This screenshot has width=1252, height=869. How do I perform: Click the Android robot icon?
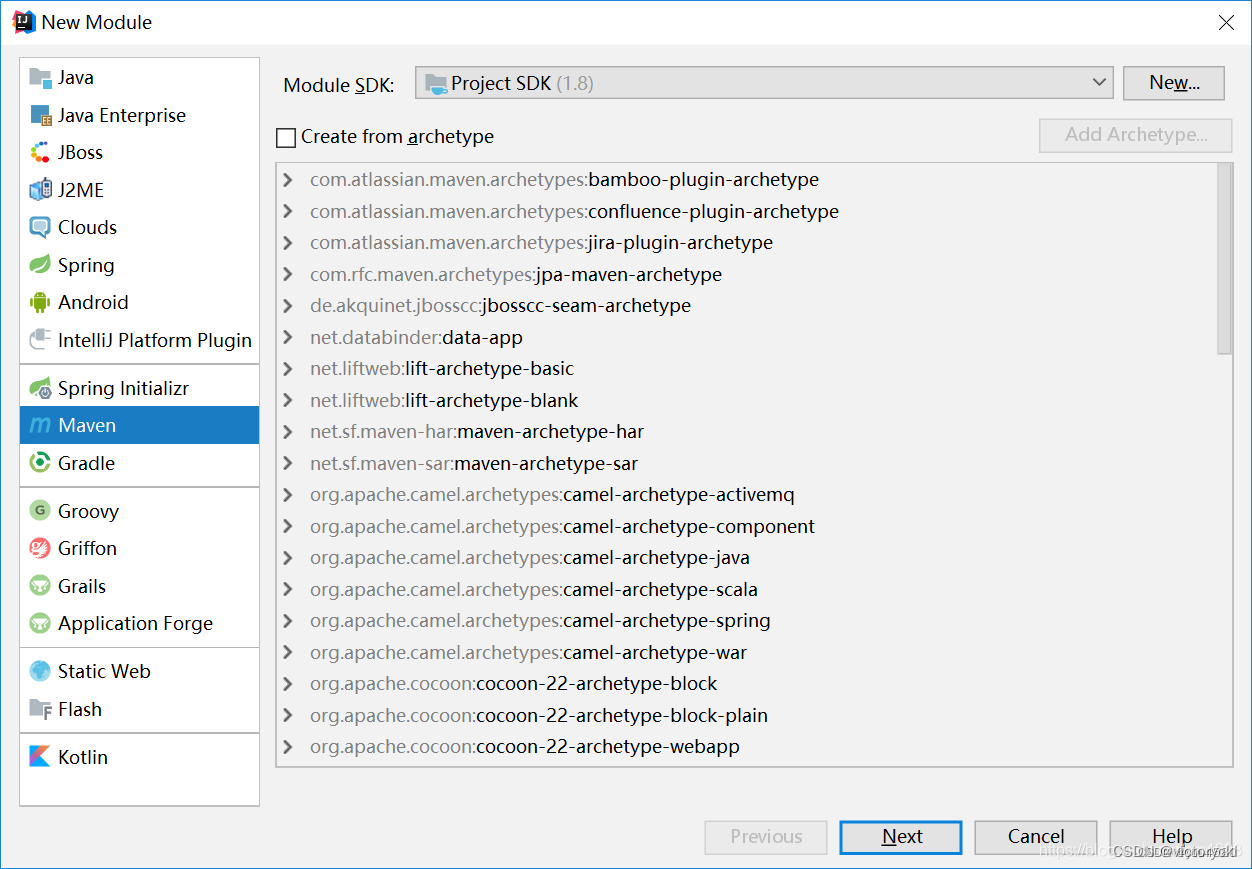pos(40,302)
